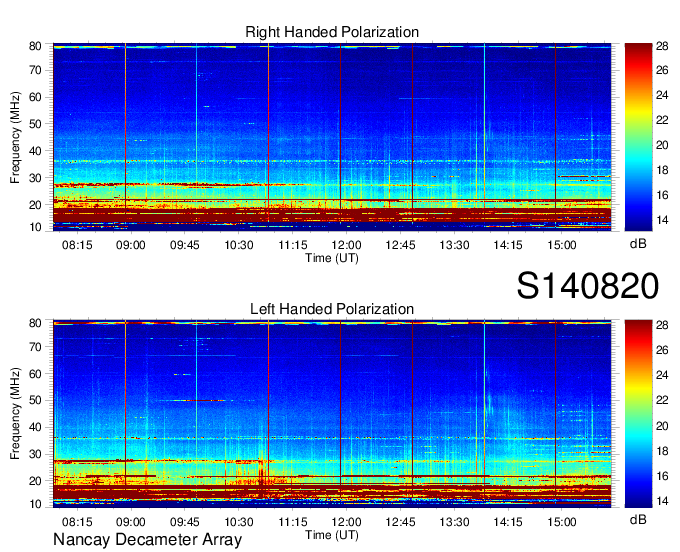Click the 12:45 tick on Right Handed time axis
Viewport: 680px width, 552px height.
pyautogui.click(x=400, y=245)
